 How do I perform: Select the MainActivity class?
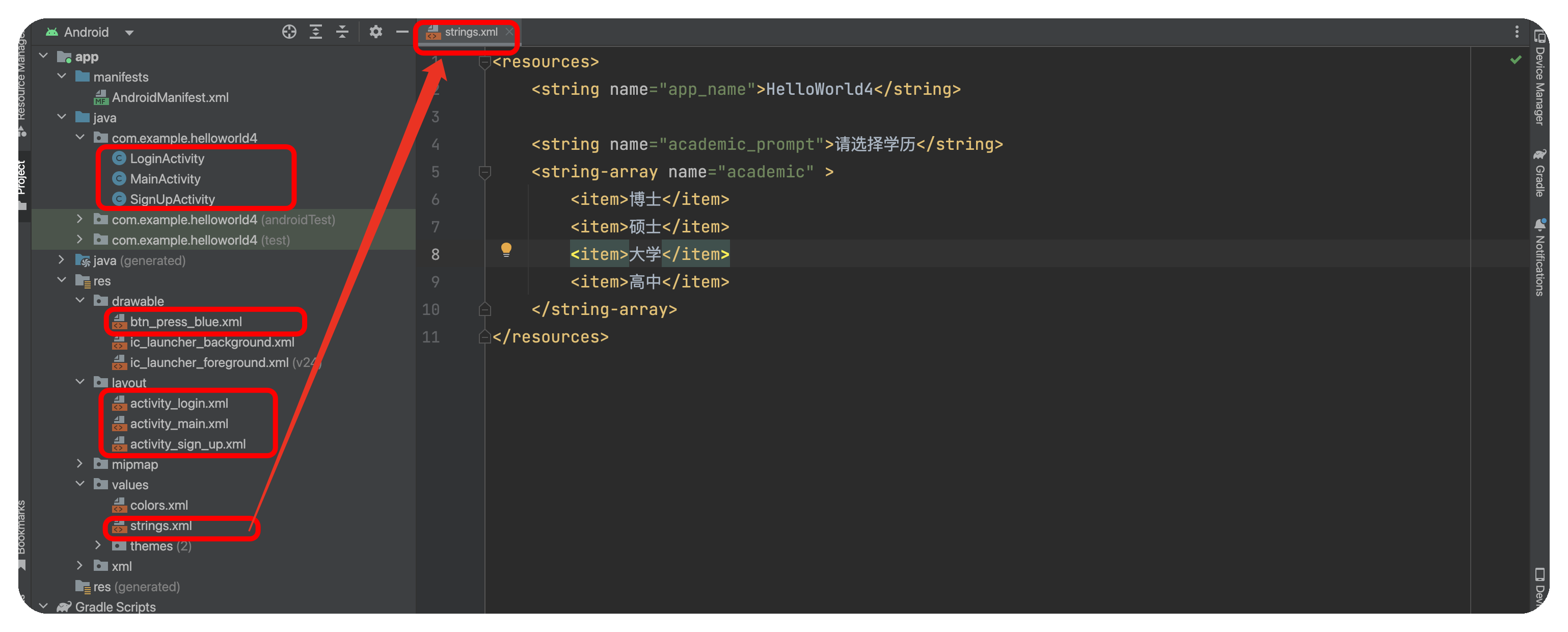pyautogui.click(x=156, y=179)
